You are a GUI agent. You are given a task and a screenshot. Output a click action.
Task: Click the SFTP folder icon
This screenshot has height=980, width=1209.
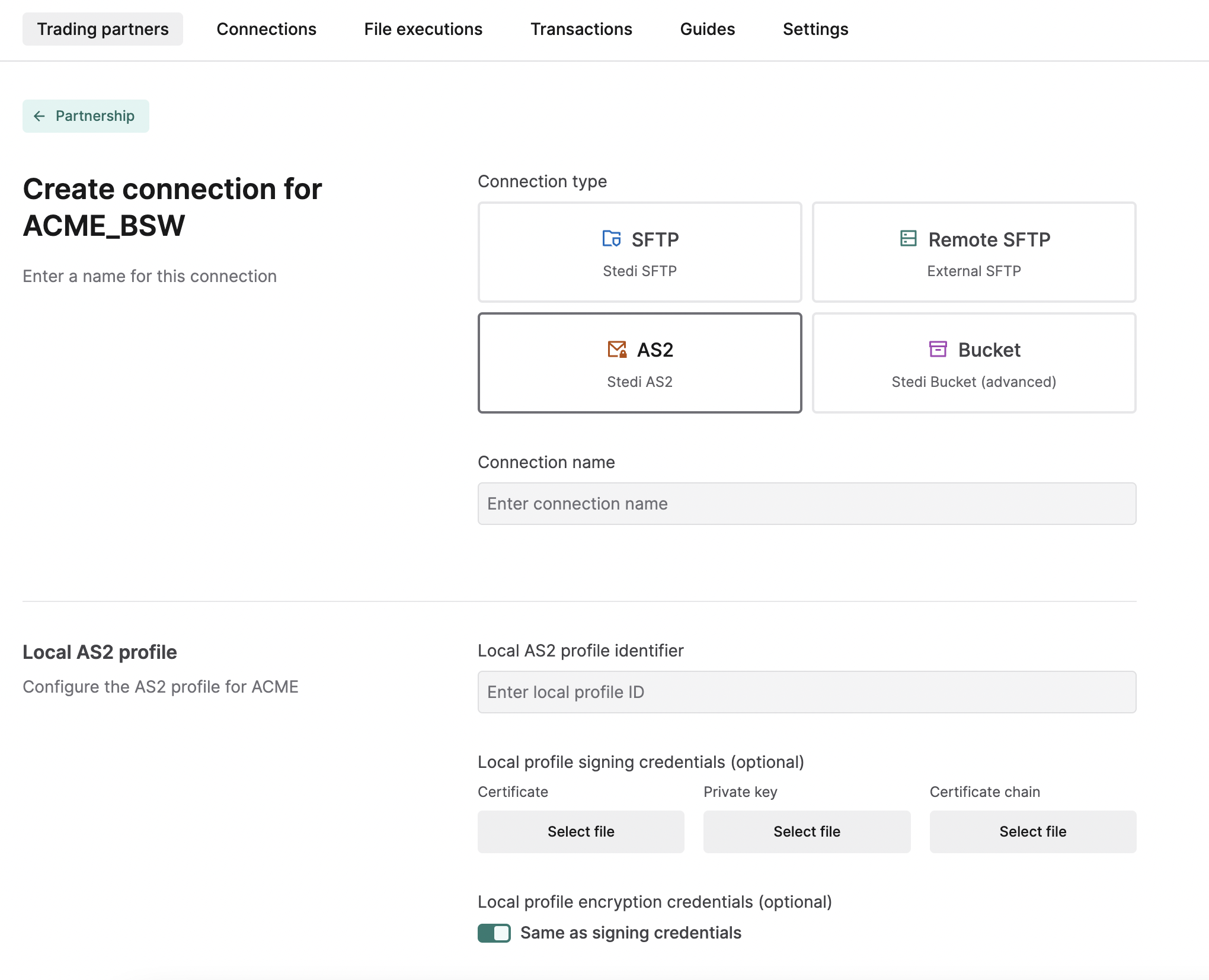(612, 239)
